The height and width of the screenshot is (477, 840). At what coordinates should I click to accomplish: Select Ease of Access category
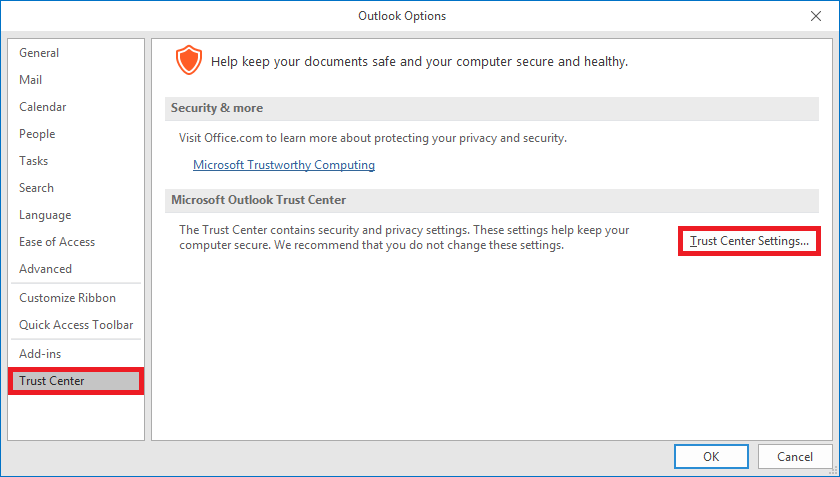[57, 242]
